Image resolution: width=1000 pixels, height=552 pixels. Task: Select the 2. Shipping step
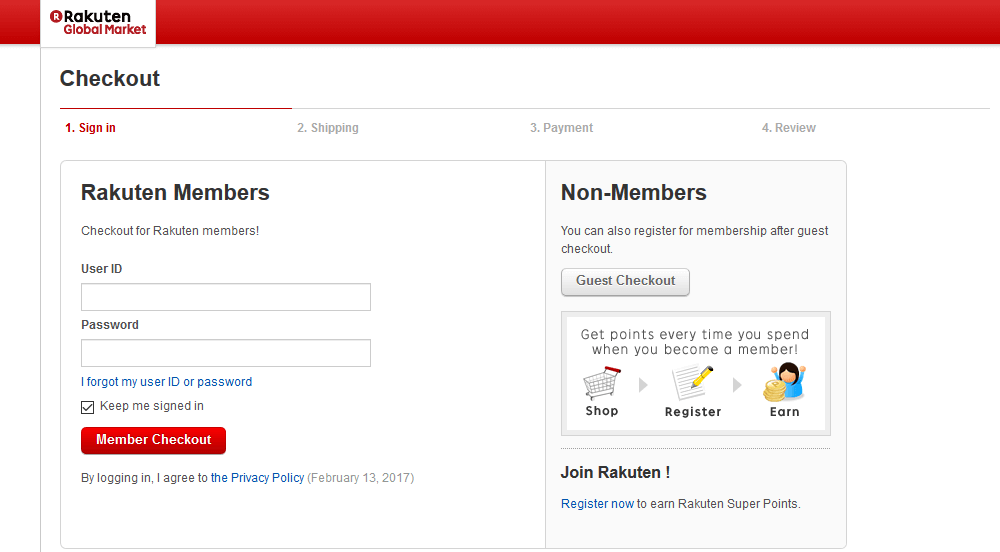tap(328, 127)
